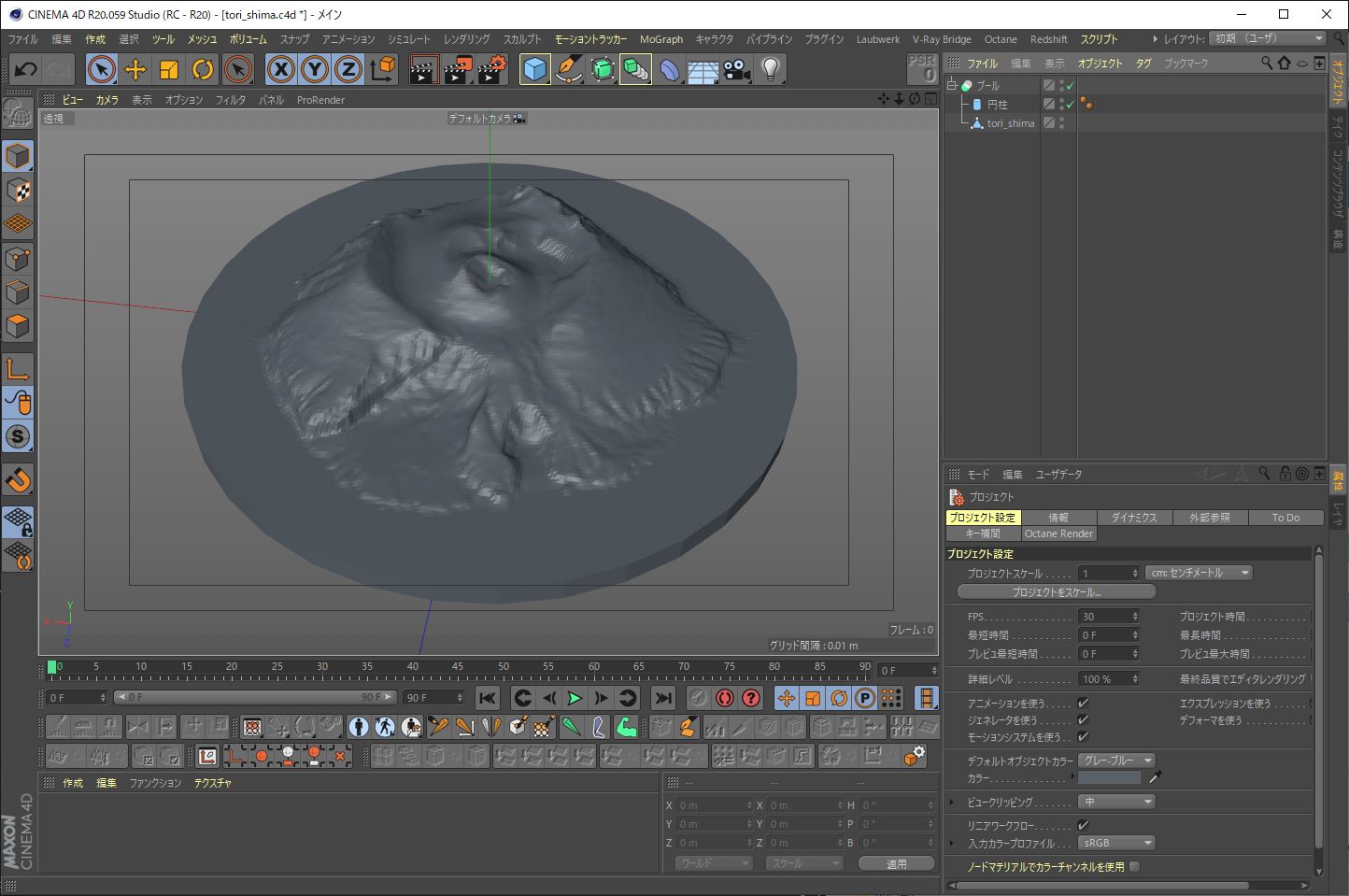
Task: Switch to プロジェクト設定 tab
Action: (x=983, y=518)
